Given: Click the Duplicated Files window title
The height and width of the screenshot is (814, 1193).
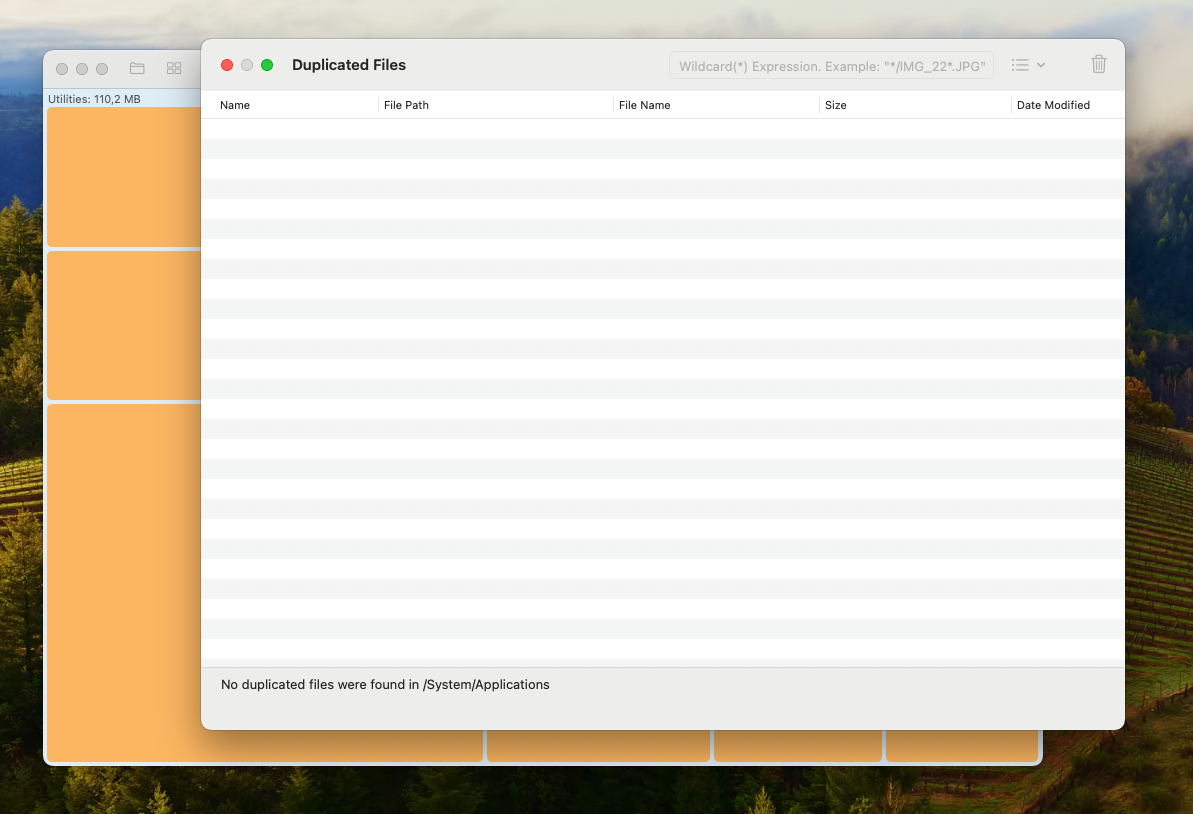Looking at the screenshot, I should tap(348, 65).
